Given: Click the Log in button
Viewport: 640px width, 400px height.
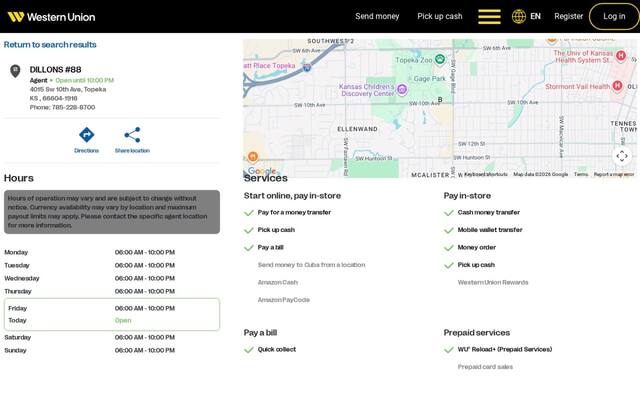Looking at the screenshot, I should point(614,16).
